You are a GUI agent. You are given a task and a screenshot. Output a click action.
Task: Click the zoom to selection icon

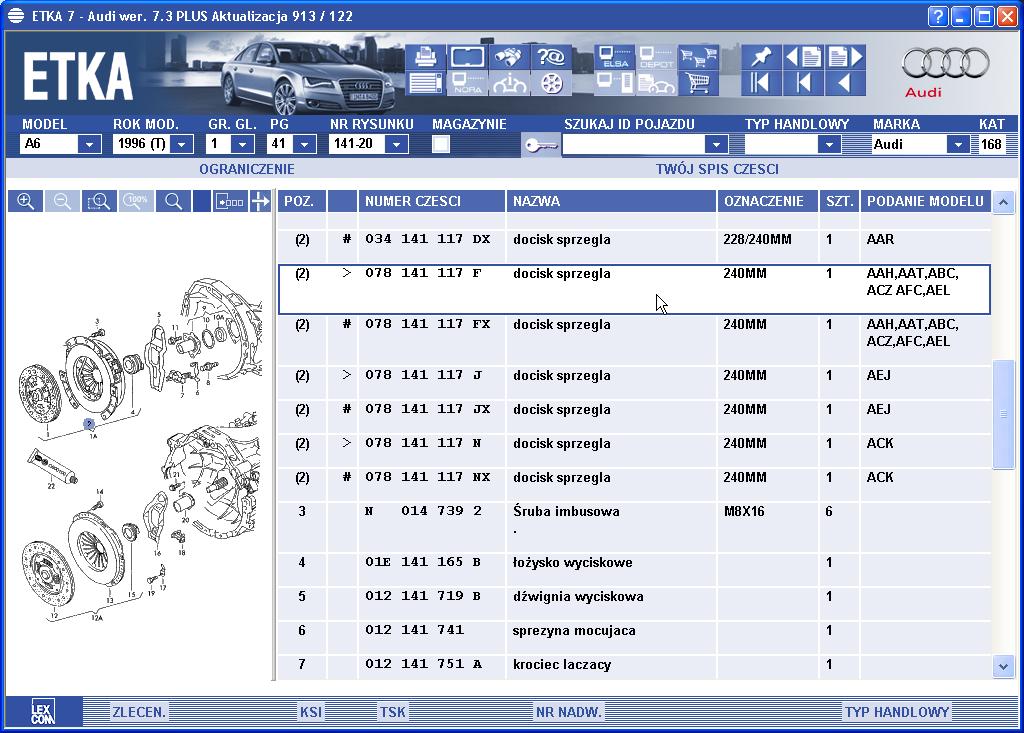point(99,201)
